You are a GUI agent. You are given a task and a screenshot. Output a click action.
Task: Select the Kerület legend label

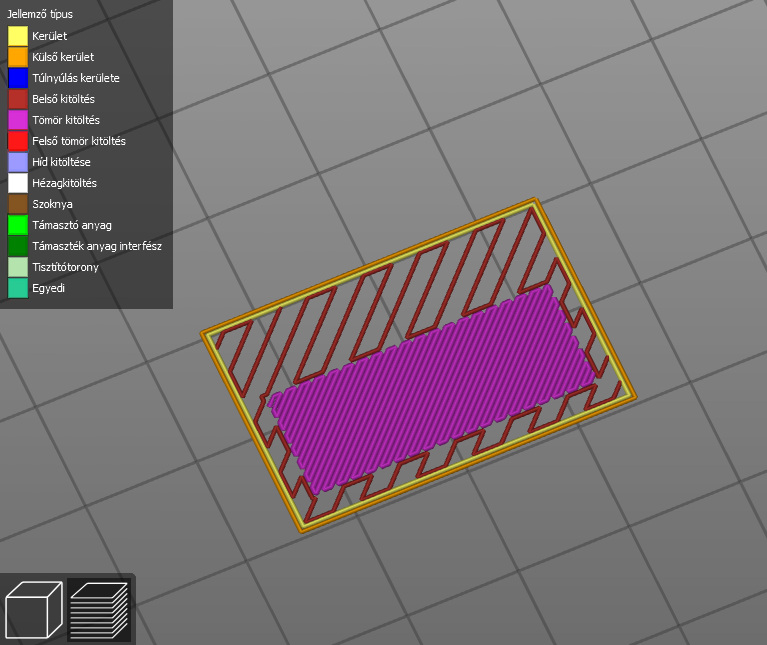(x=49, y=36)
